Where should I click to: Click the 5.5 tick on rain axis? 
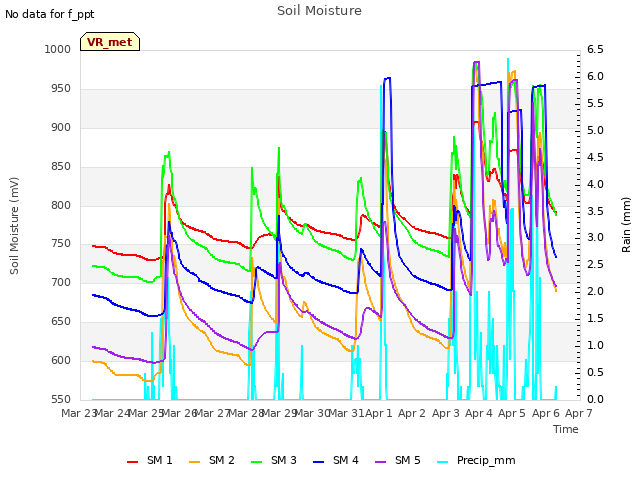[x=595, y=103]
